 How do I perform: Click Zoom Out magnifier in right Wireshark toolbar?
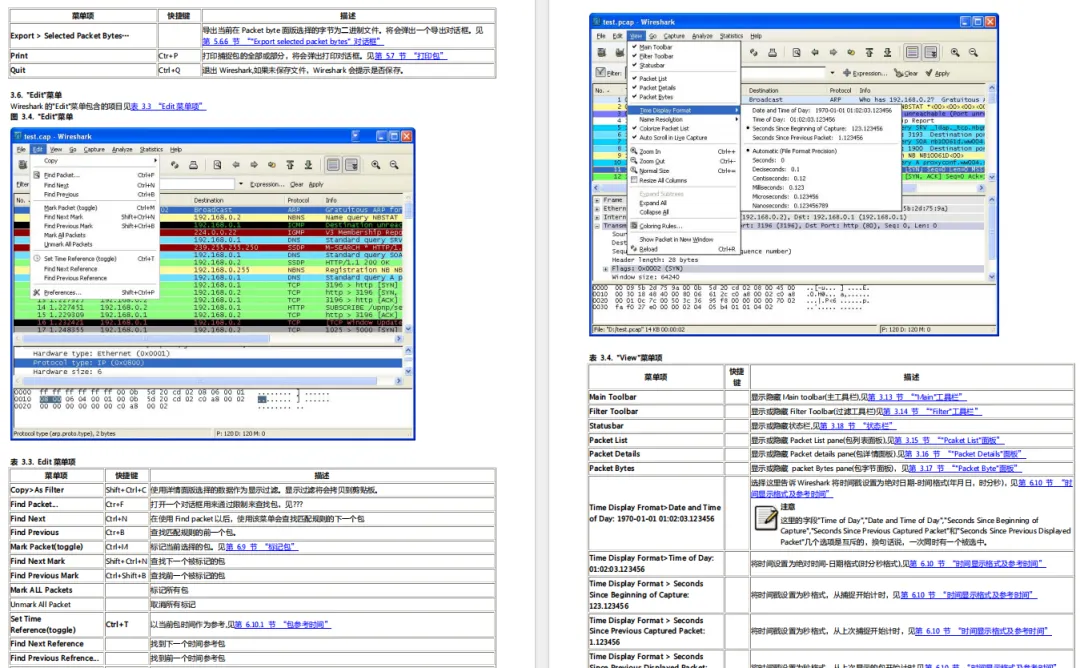coord(973,53)
